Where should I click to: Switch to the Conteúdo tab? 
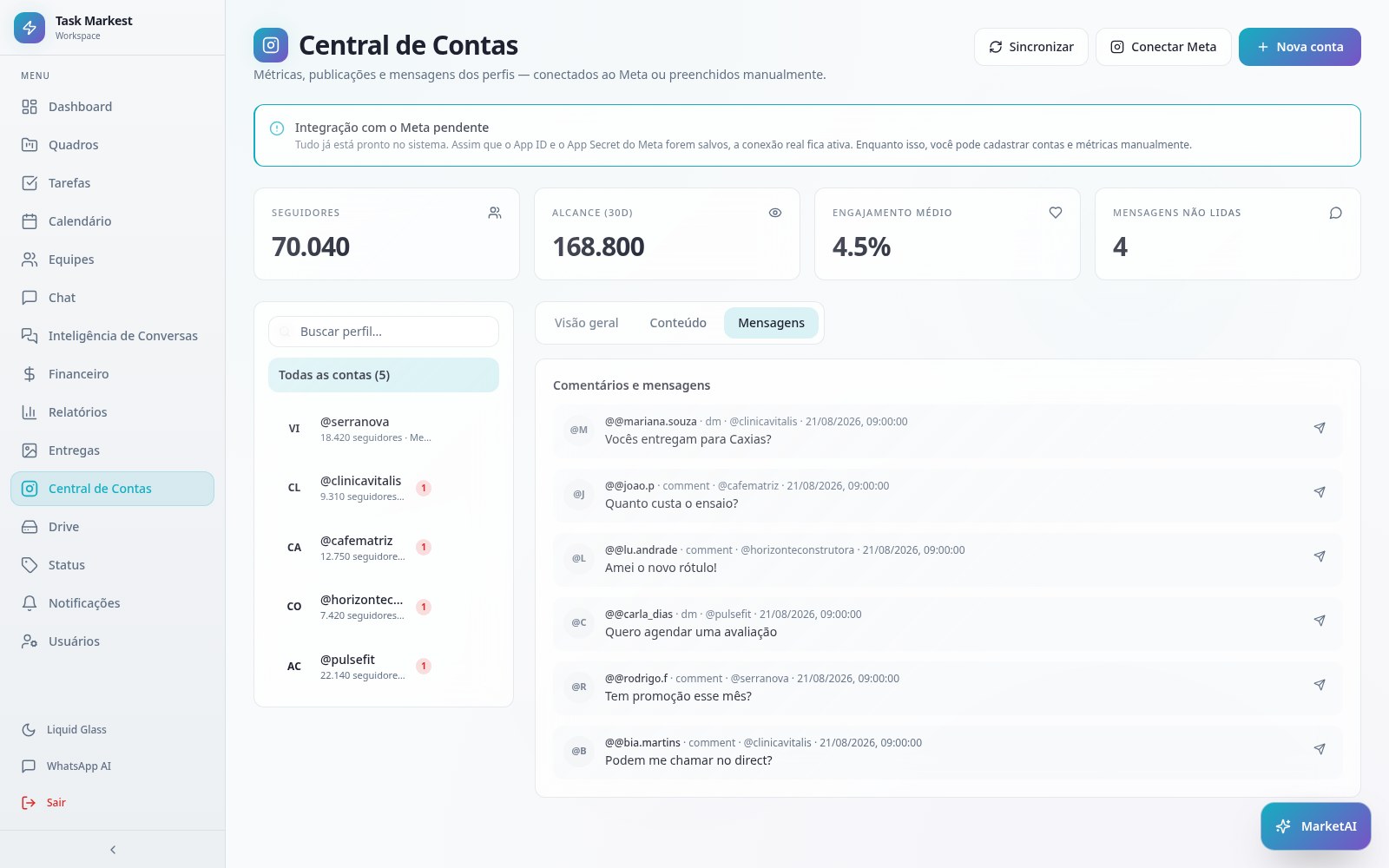pos(678,323)
